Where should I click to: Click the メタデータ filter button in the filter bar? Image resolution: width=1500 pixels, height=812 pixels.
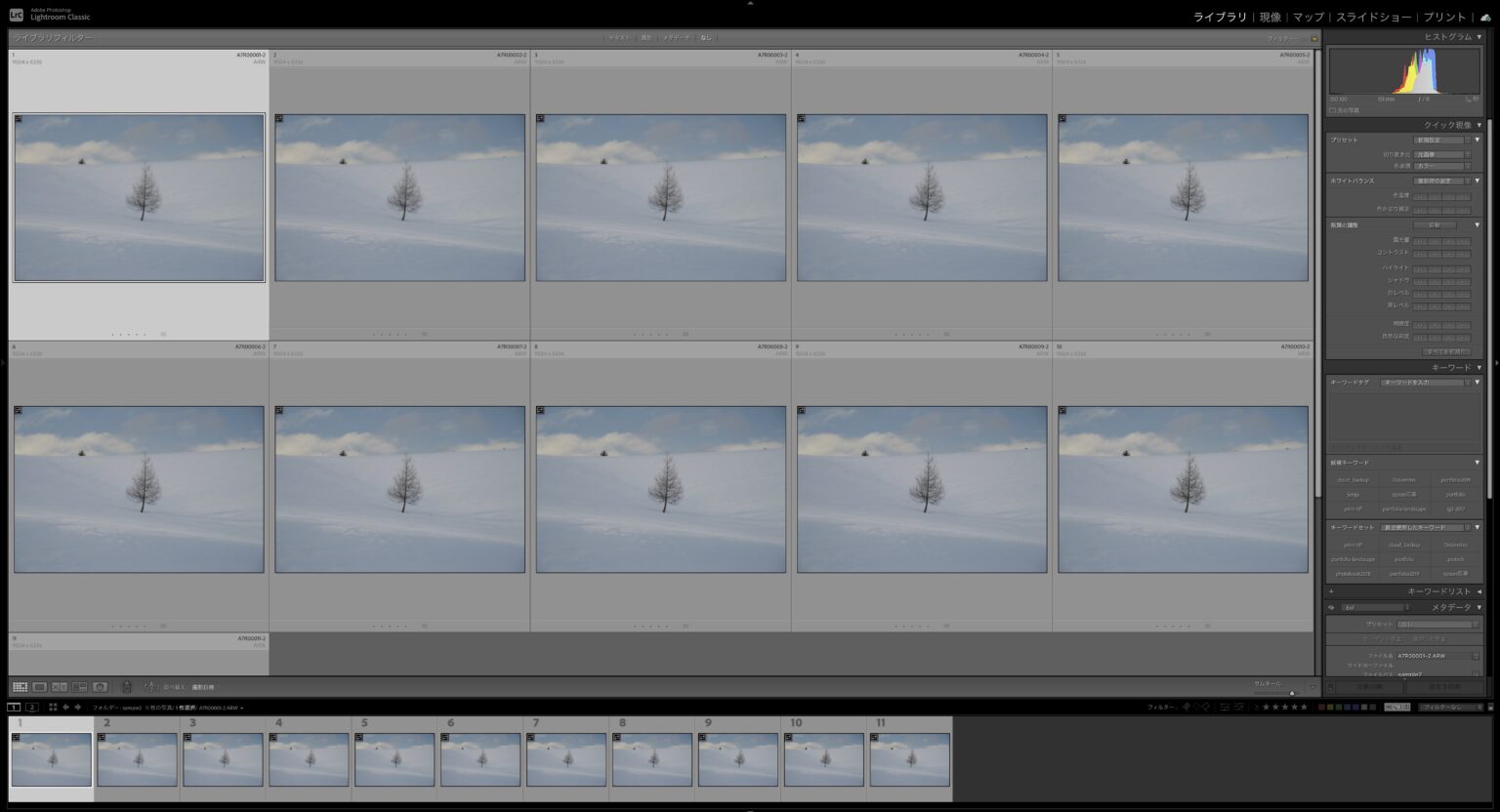[676, 38]
